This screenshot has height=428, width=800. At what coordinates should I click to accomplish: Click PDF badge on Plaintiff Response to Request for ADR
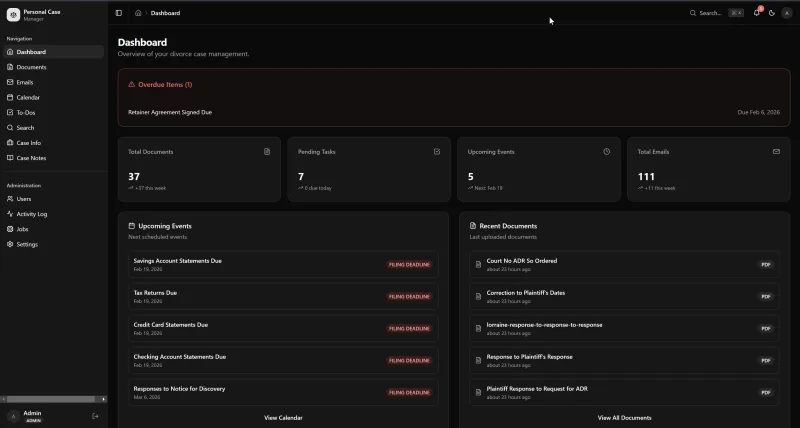[x=766, y=393]
